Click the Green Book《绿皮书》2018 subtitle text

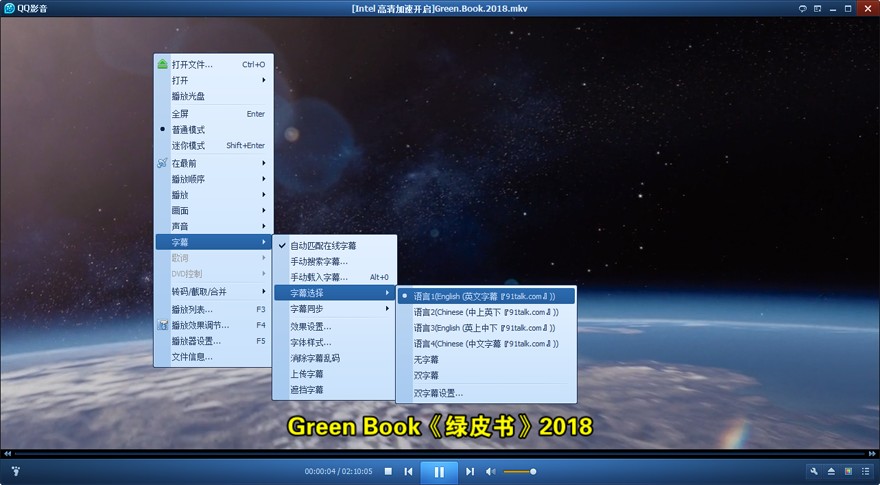tap(440, 427)
